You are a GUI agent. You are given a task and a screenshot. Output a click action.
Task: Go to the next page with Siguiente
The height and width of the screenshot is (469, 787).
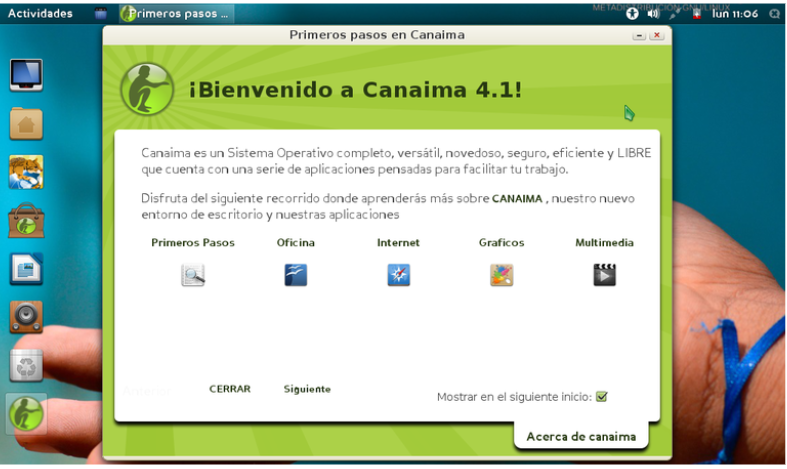[307, 389]
